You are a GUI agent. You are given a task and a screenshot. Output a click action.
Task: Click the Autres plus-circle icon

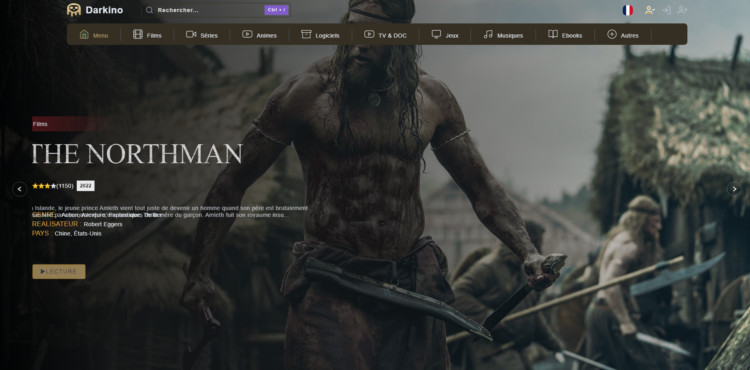(612, 34)
